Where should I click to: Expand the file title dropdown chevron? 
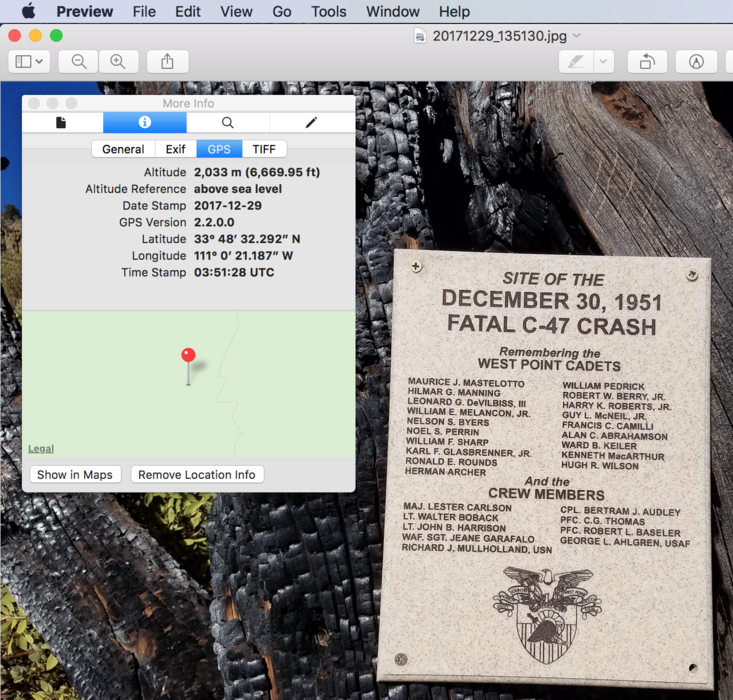tap(577, 36)
